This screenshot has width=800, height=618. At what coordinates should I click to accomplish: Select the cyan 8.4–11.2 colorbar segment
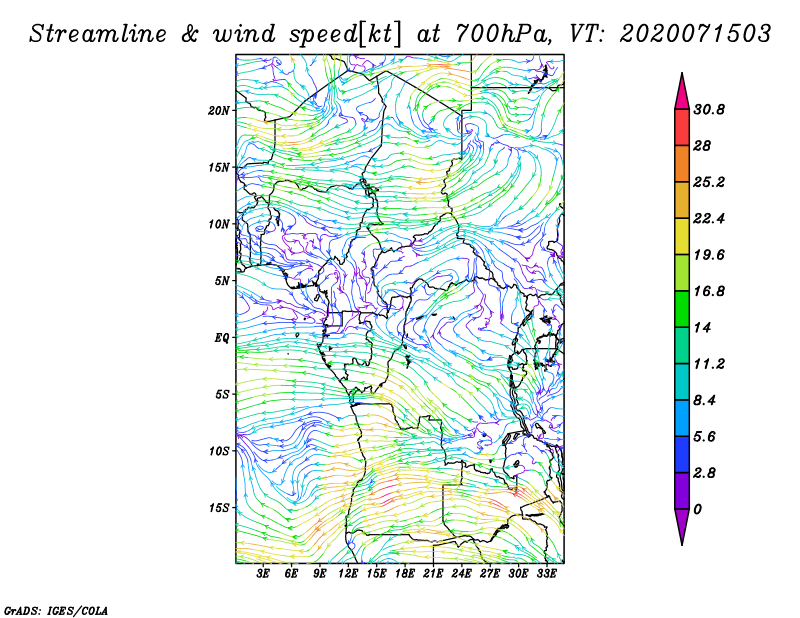tap(682, 382)
